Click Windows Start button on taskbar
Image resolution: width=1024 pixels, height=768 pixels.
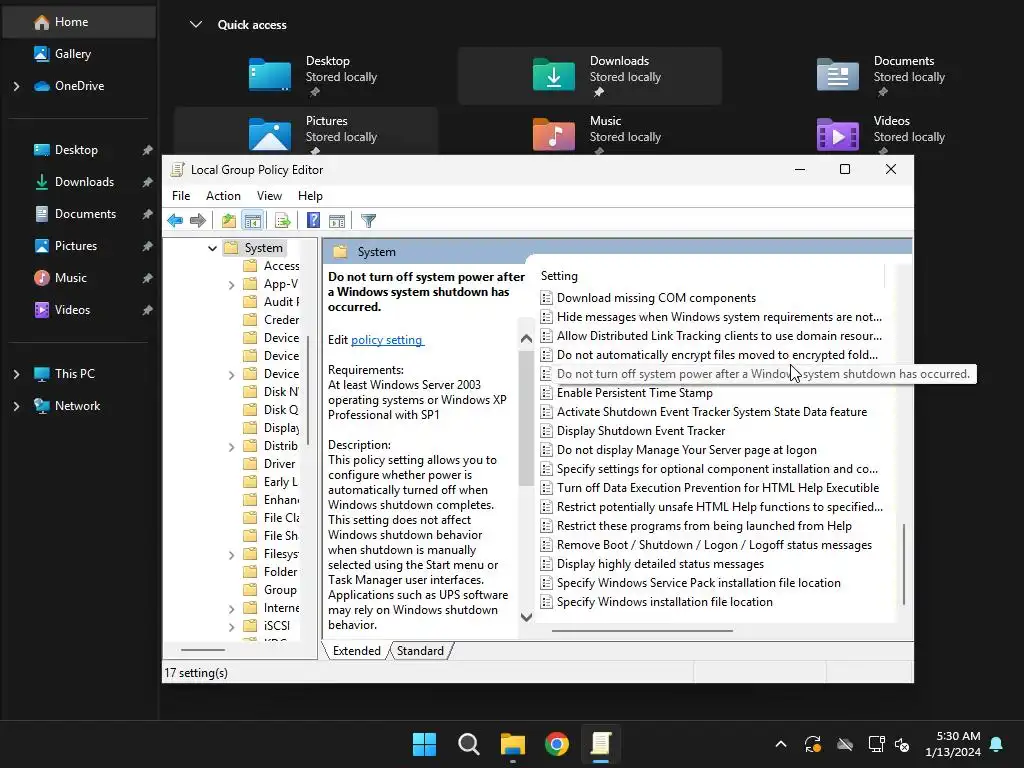coord(424,744)
